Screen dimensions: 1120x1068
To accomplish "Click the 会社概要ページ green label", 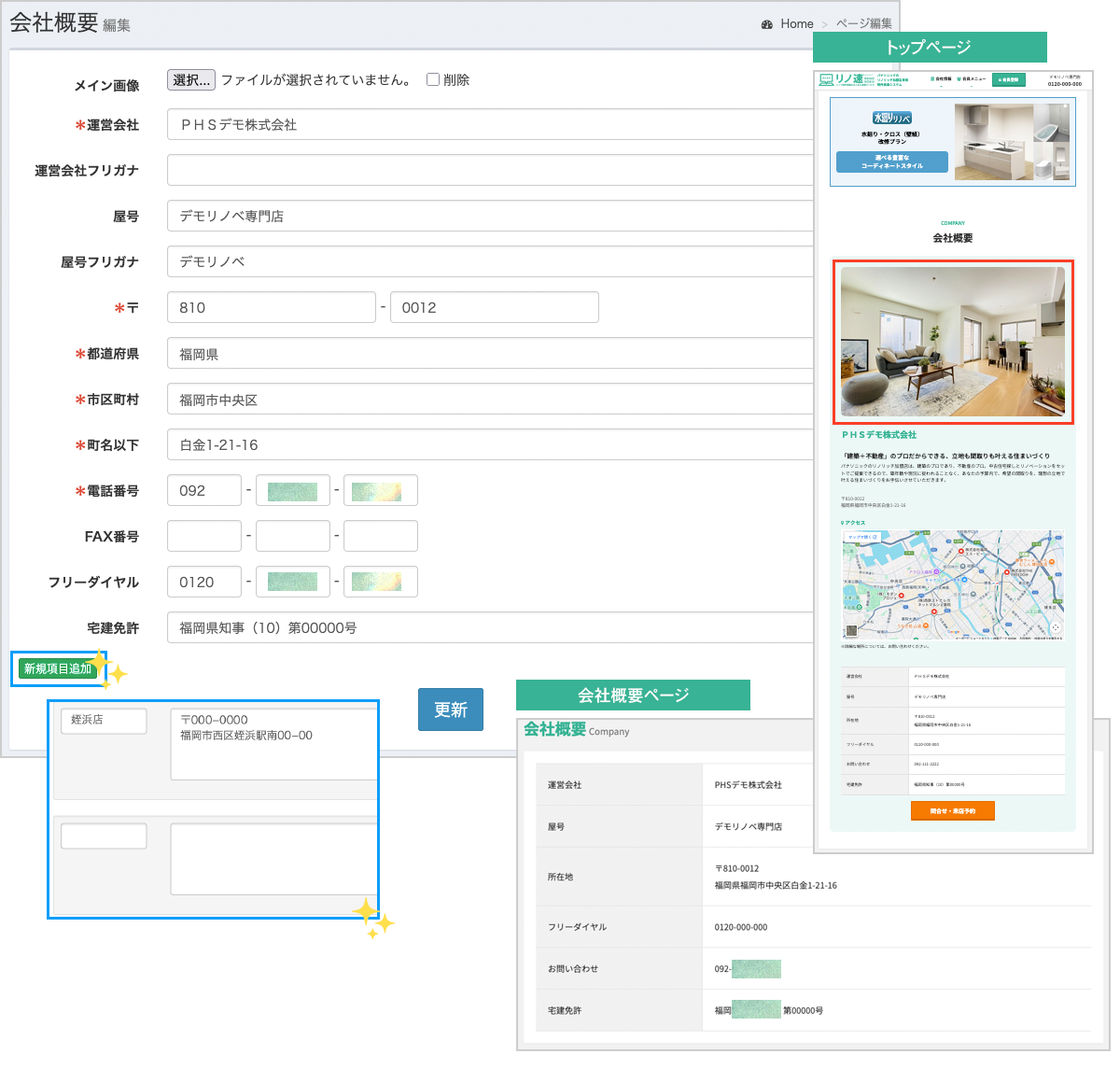I will pos(633,695).
